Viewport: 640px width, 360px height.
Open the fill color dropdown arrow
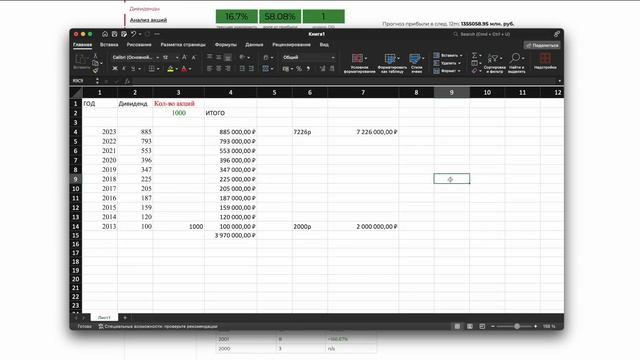tap(176, 69)
